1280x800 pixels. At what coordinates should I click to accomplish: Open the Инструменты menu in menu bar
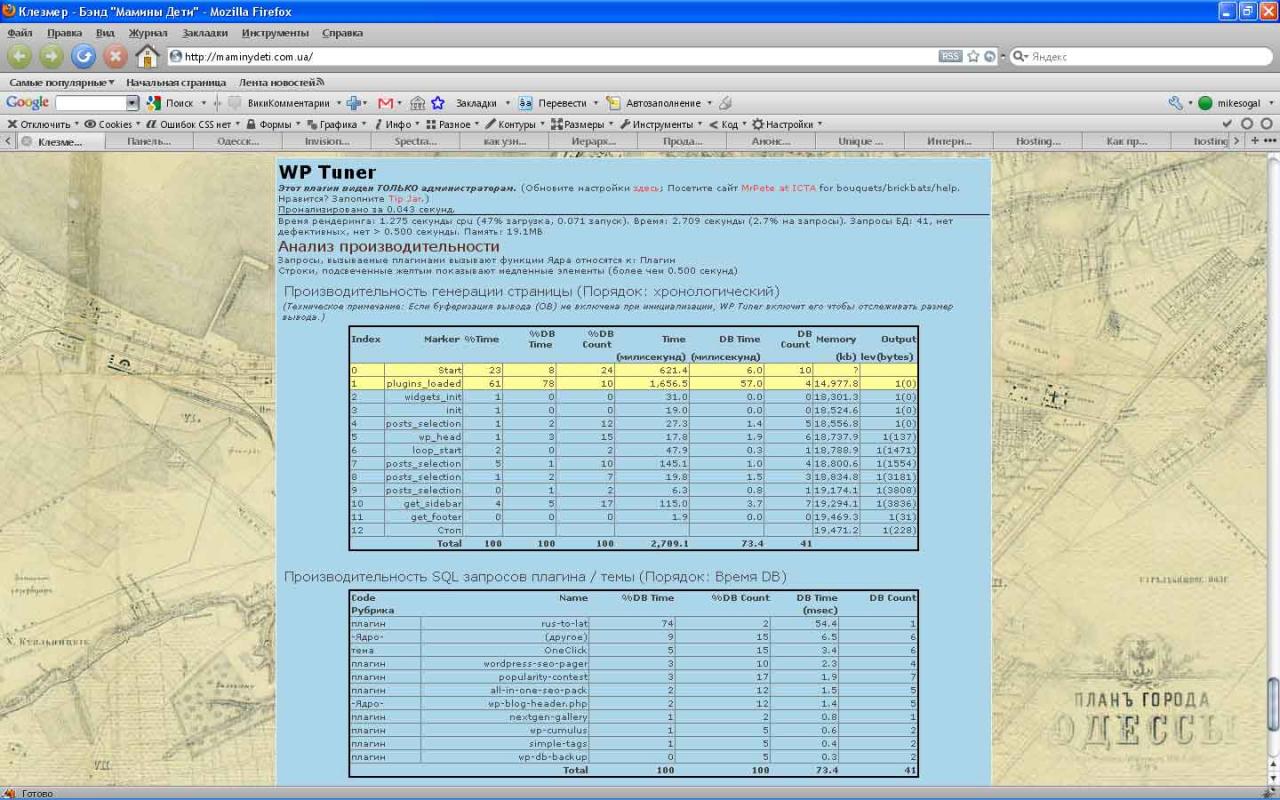pyautogui.click(x=275, y=33)
